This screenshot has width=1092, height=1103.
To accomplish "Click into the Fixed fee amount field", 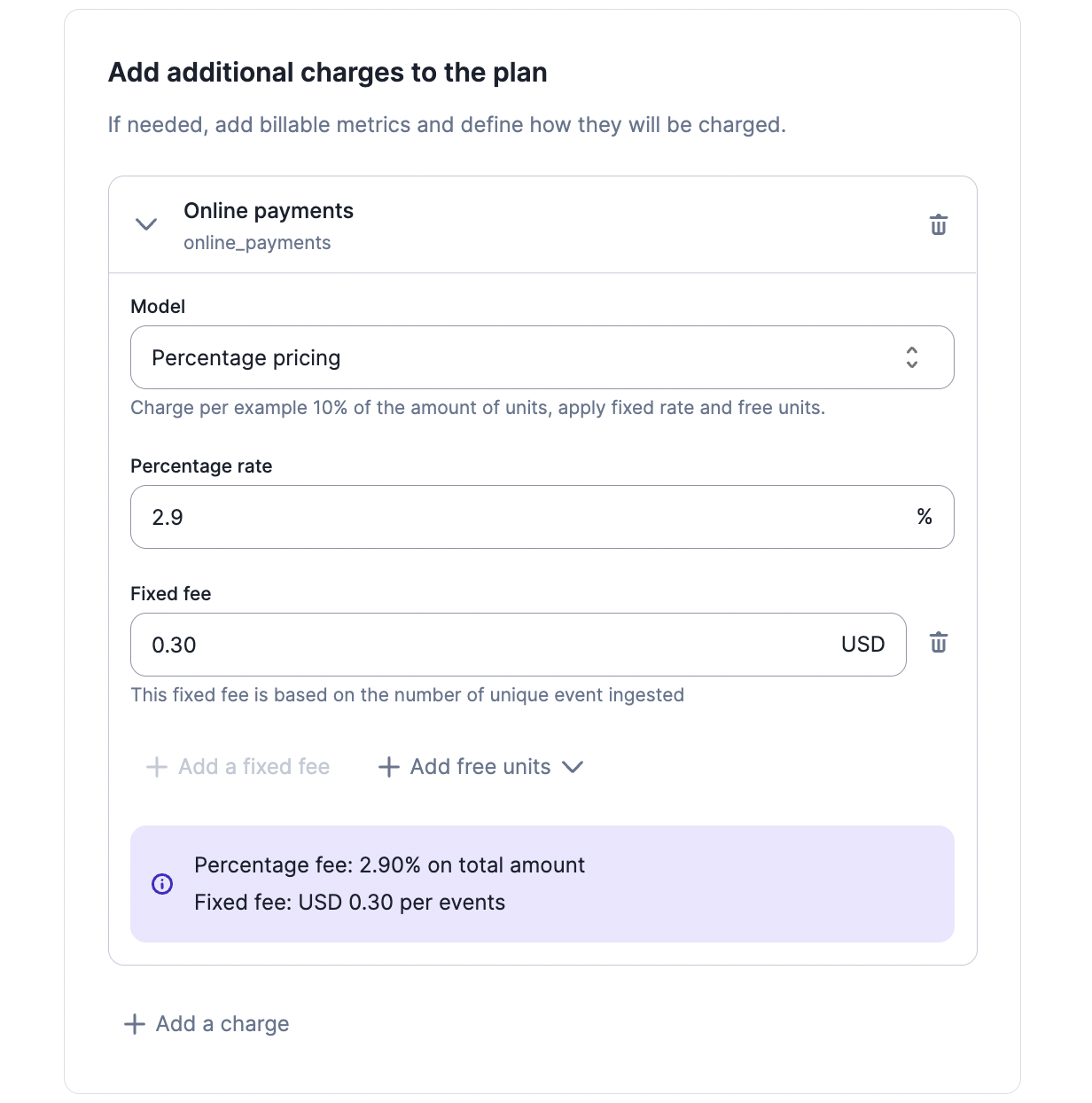I will [x=519, y=645].
